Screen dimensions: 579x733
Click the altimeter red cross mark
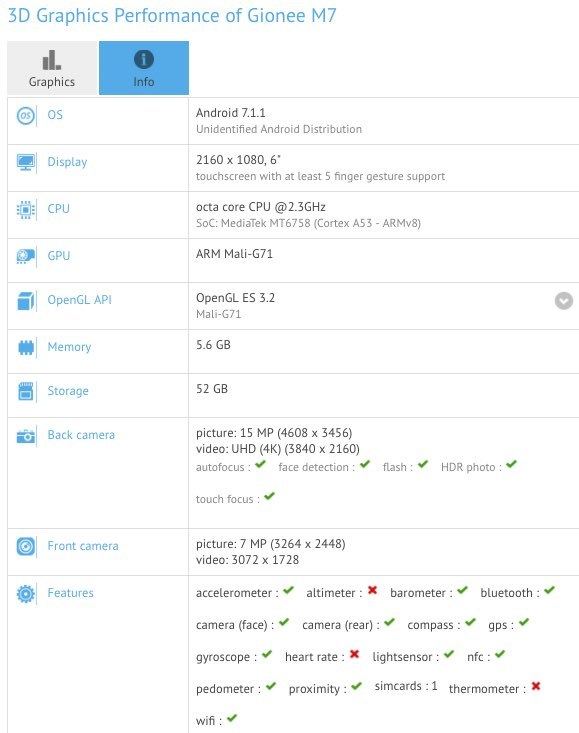pyautogui.click(x=372, y=590)
